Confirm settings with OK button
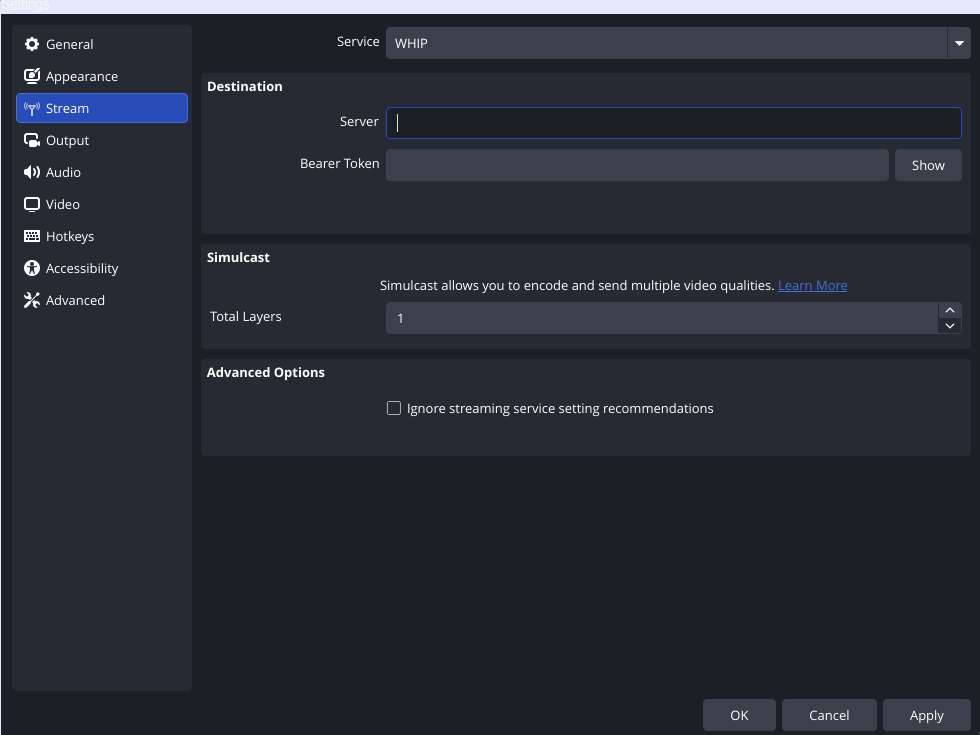 click(739, 715)
